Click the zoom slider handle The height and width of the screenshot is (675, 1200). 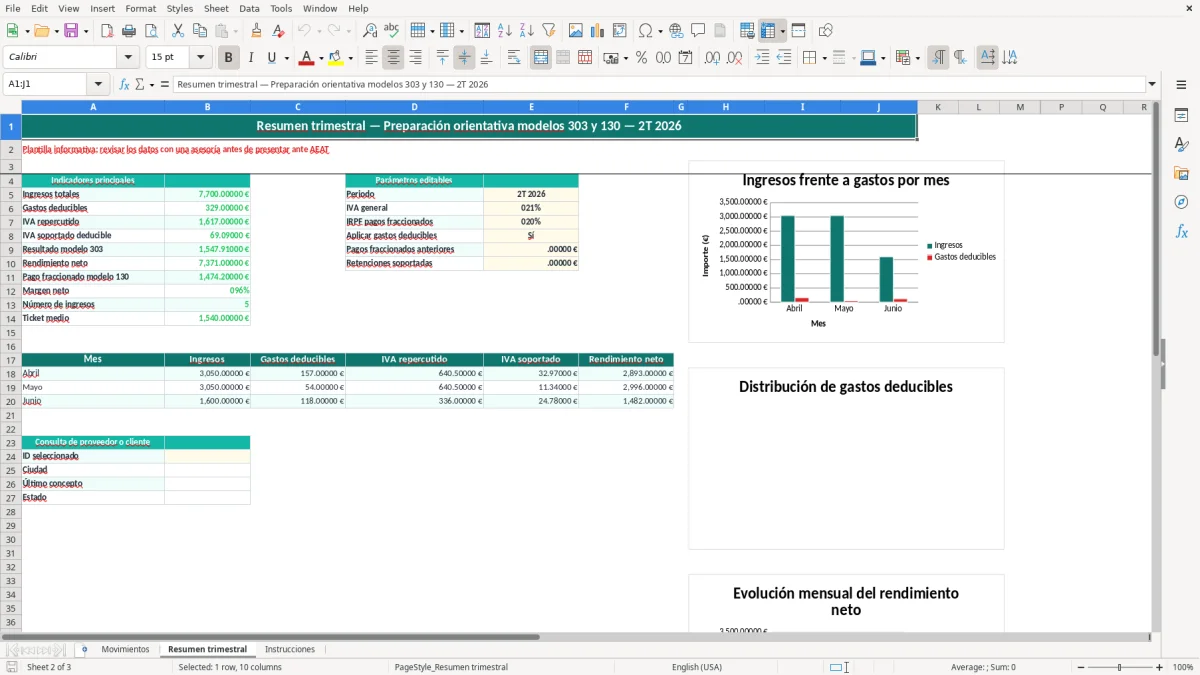pyautogui.click(x=1119, y=667)
